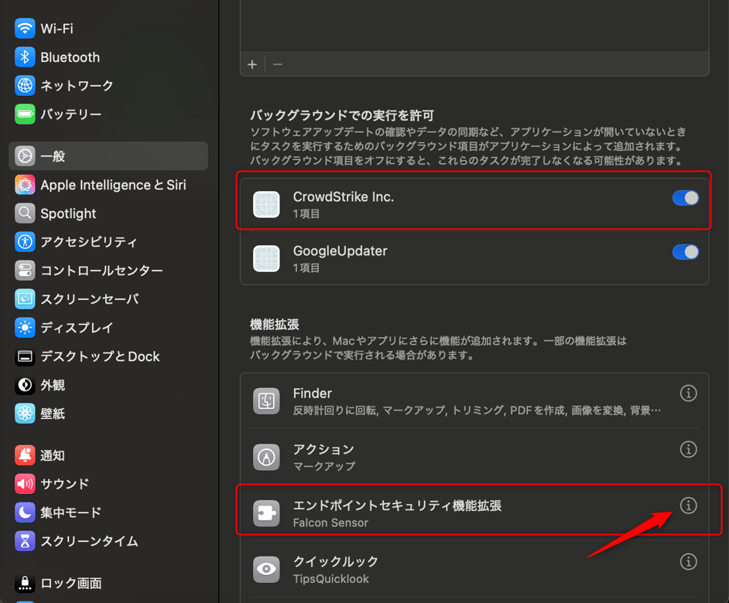Show info for アクション extension
Screen dimensions: 729x603
(x=688, y=450)
